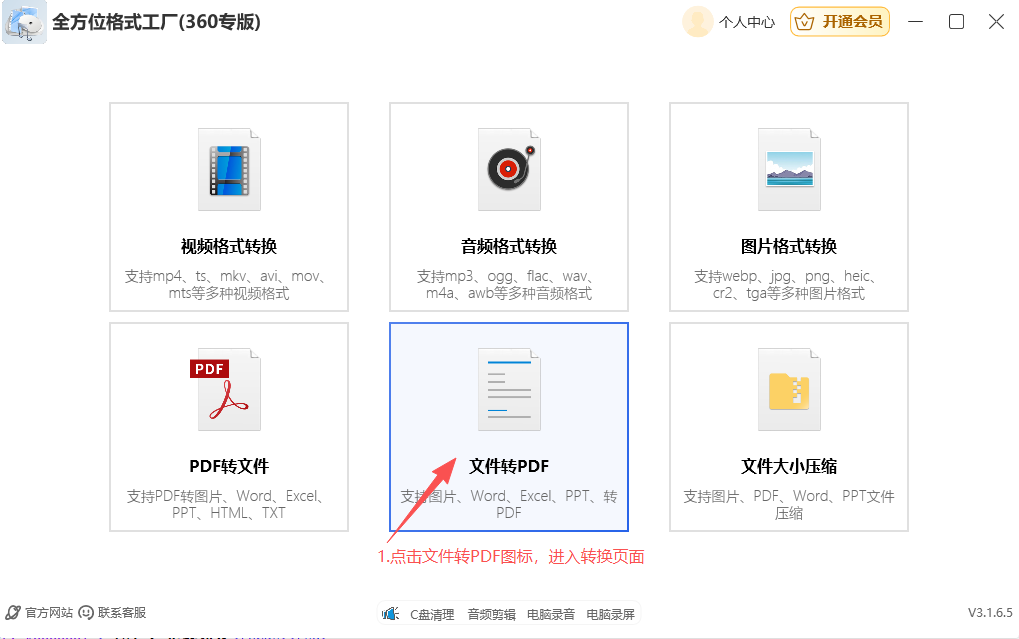The width and height of the screenshot is (1019, 639).
Task: Open the hamburger menu in title bar
Action: 915,22
